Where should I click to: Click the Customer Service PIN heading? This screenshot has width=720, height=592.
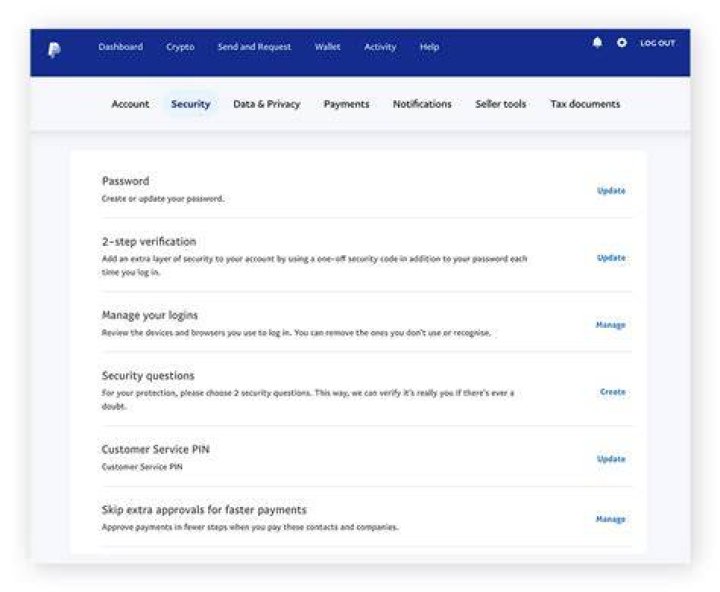click(x=155, y=449)
